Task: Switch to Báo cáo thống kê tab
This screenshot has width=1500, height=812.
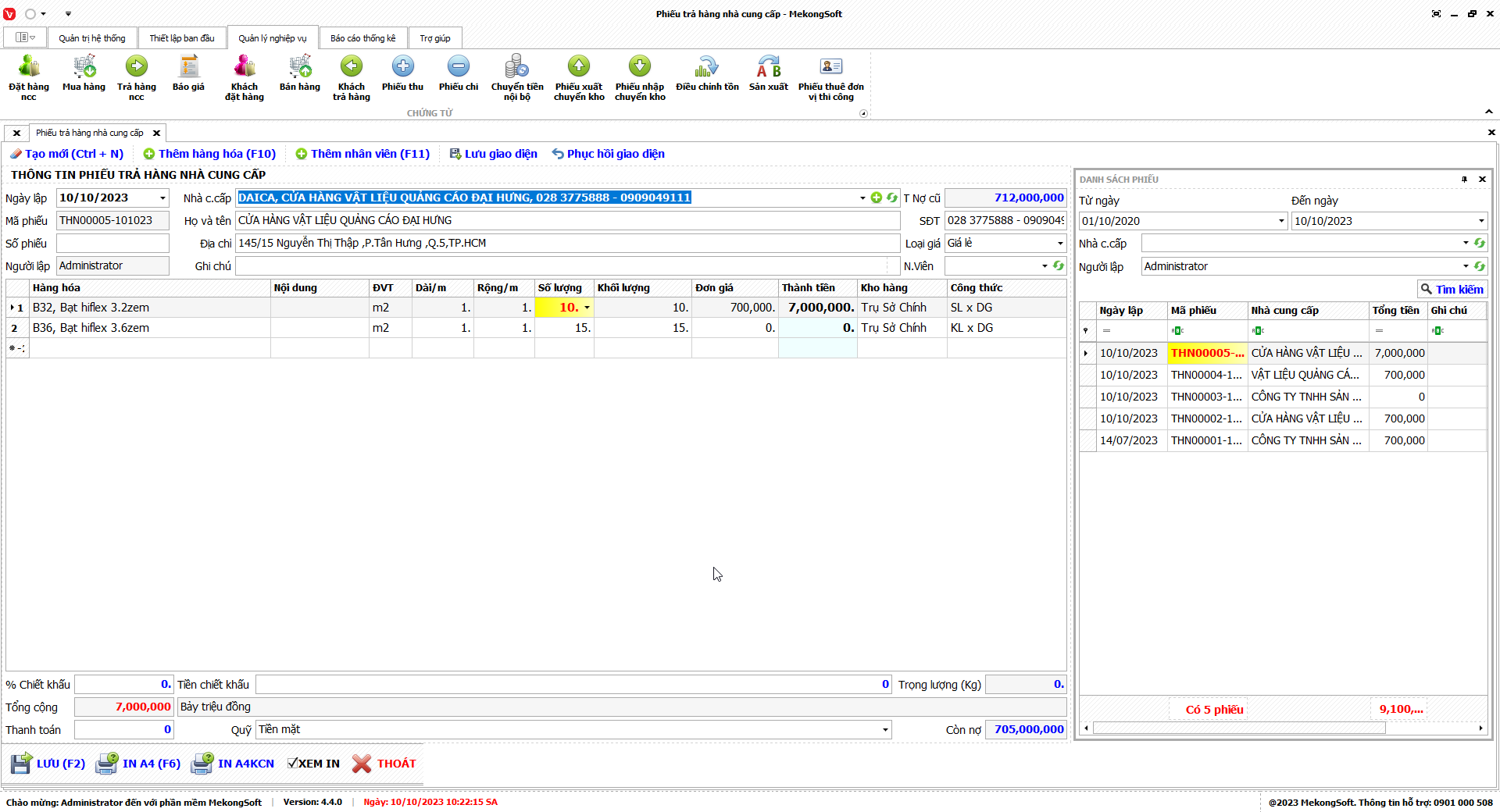Action: 362,38
